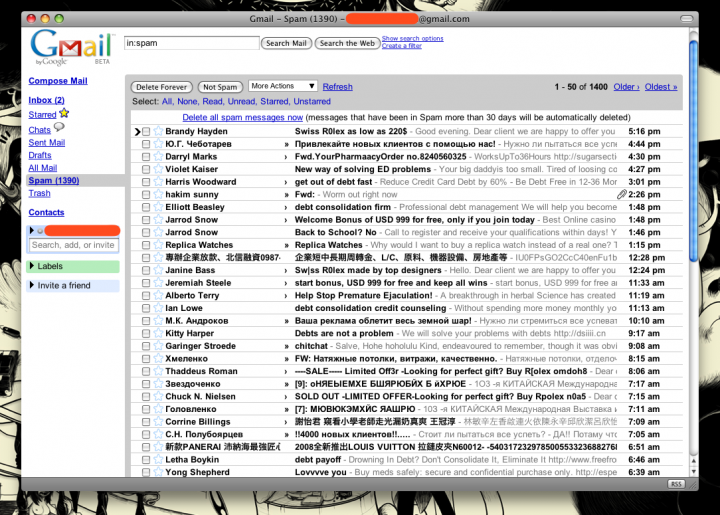Star the Violet Kaiser email
The image size is (720, 515).
click(158, 169)
